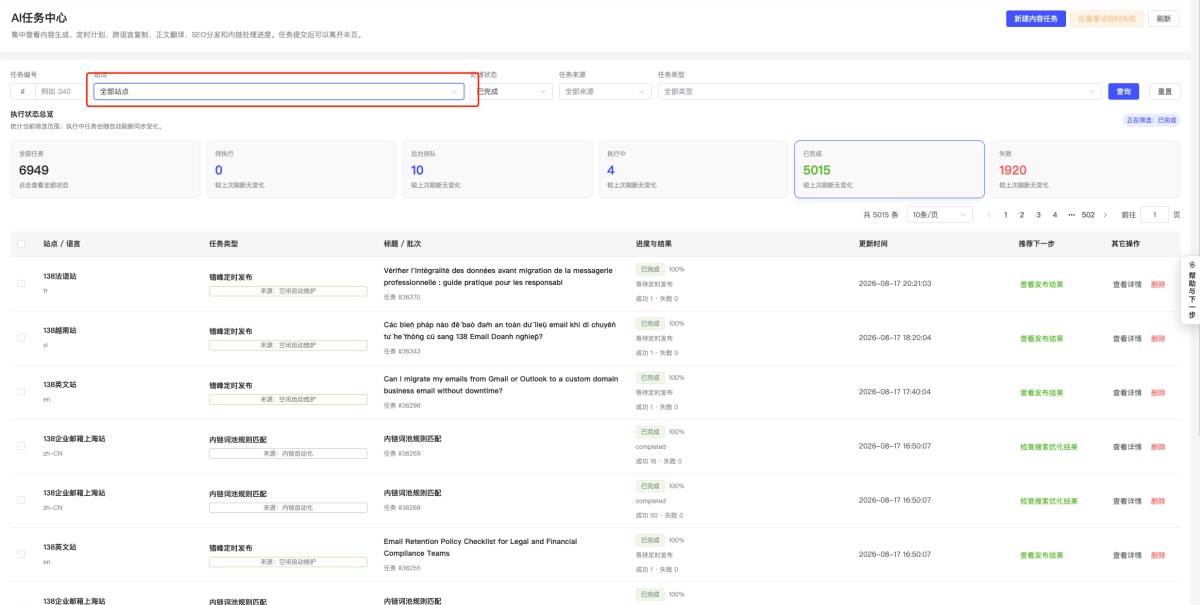This screenshot has width=1200, height=605.
Task: Select the 执行中 status card
Action: [693, 169]
